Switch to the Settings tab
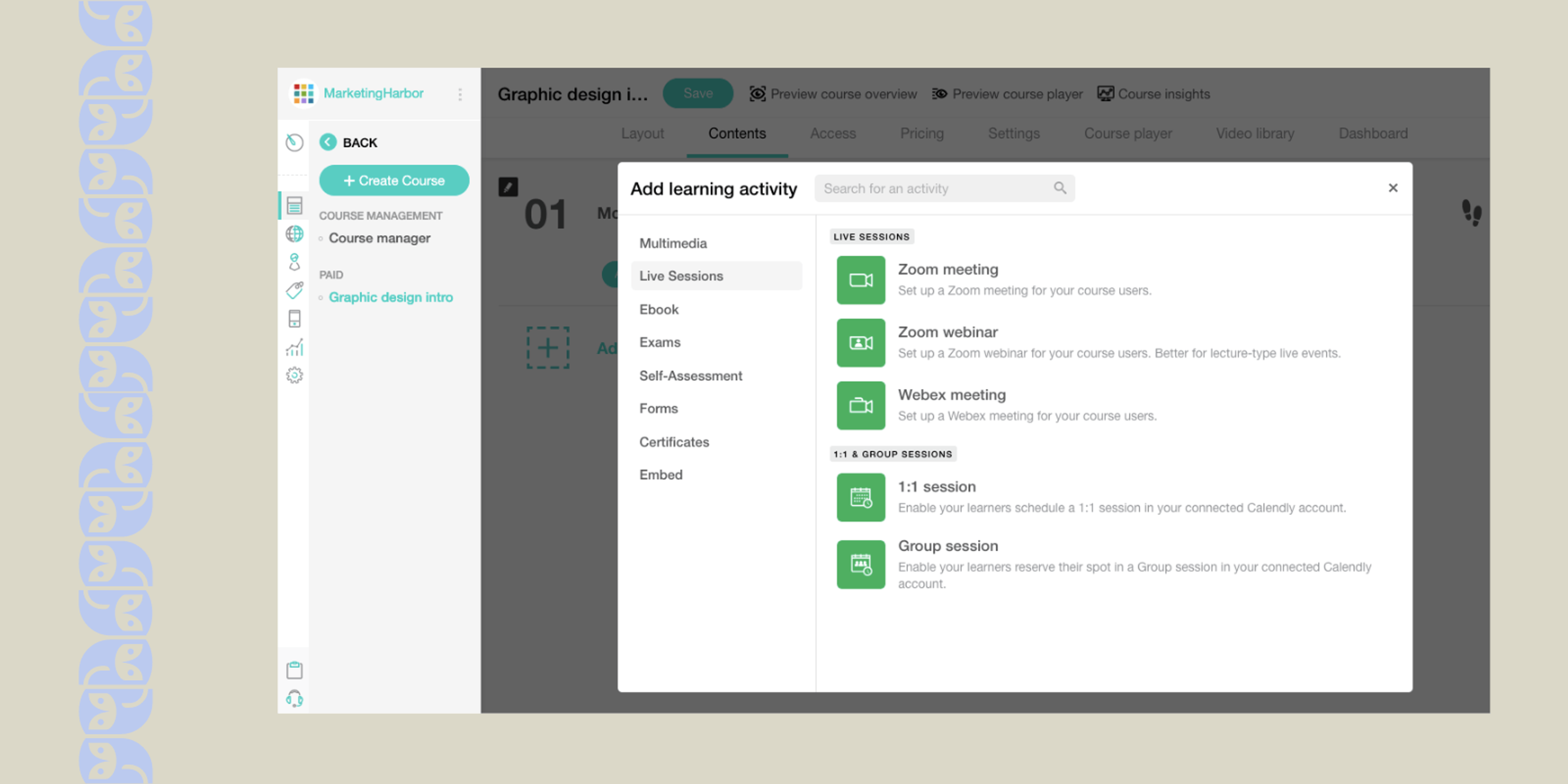1568x784 pixels. click(1013, 133)
